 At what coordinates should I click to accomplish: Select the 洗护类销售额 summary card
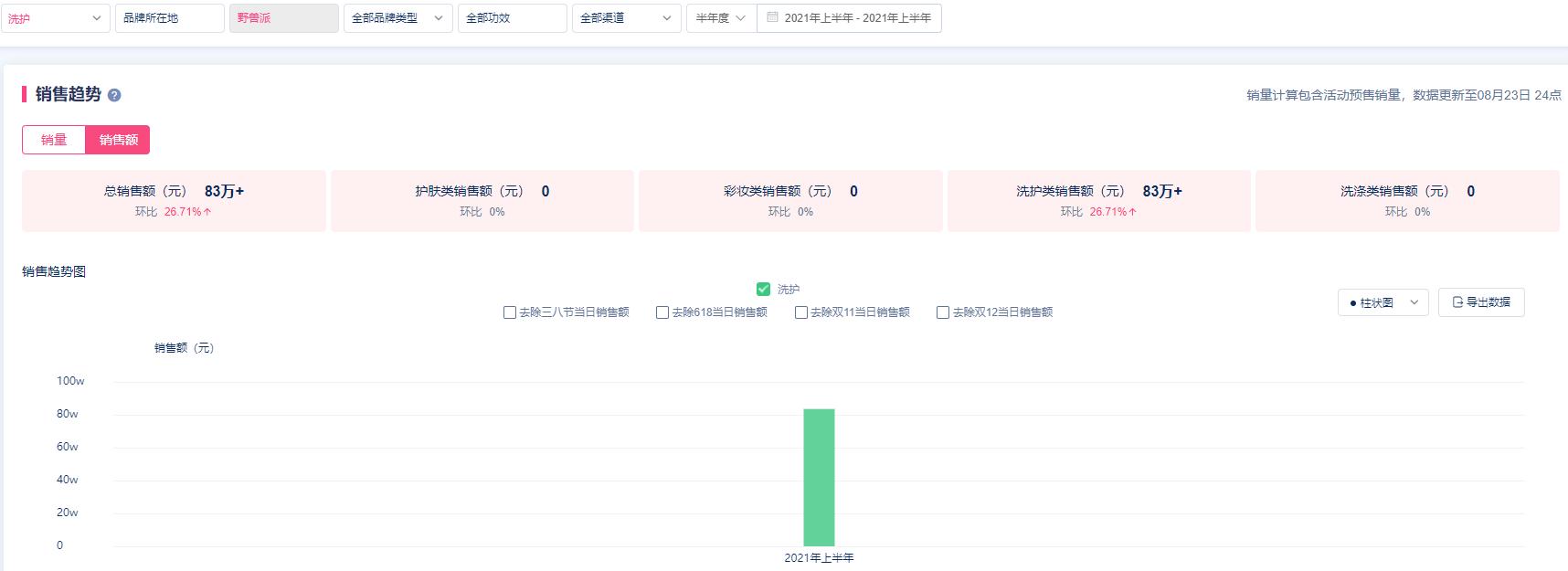click(x=1099, y=200)
